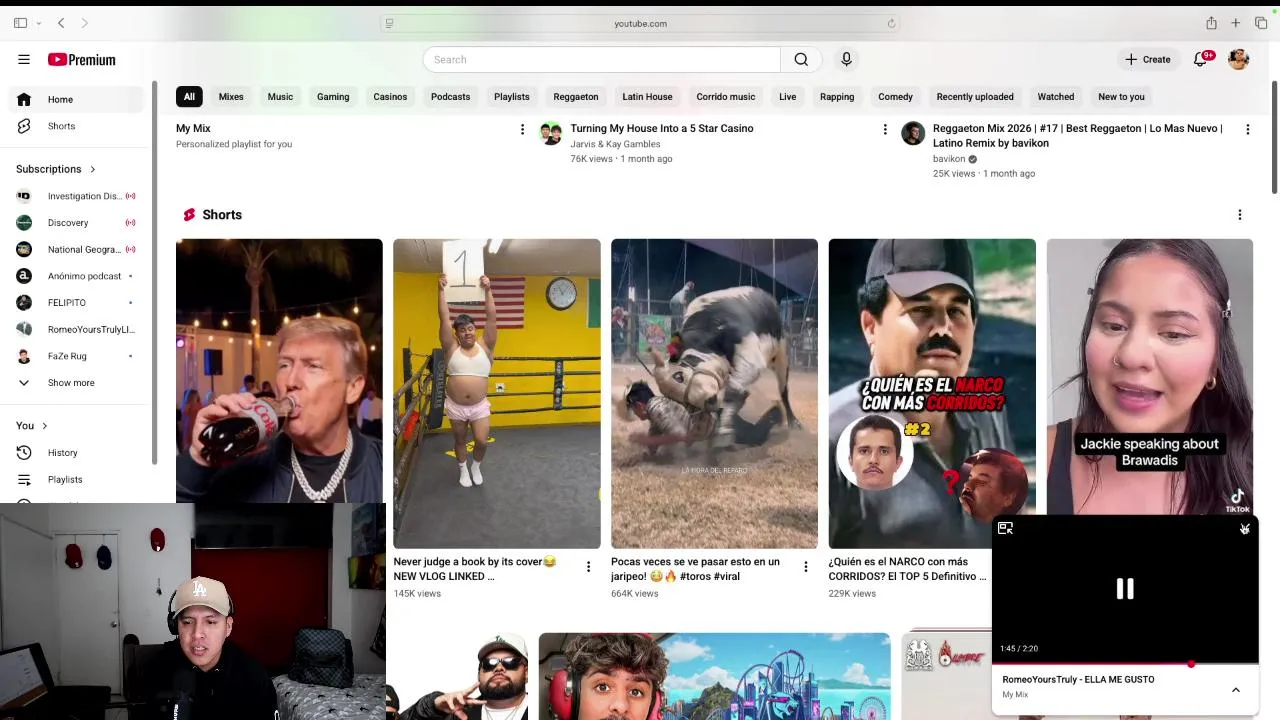Select the Live filter chip
The height and width of the screenshot is (720, 1280).
click(788, 97)
